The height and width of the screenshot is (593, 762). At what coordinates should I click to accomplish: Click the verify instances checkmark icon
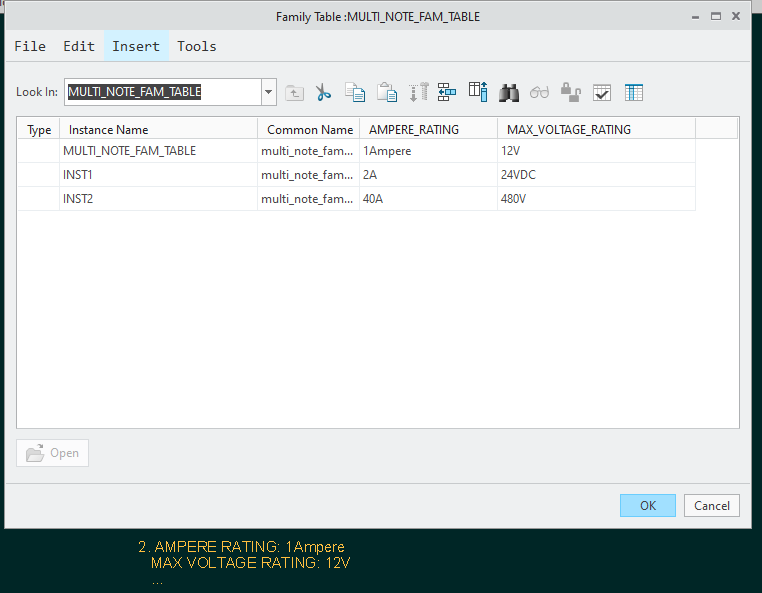(602, 92)
